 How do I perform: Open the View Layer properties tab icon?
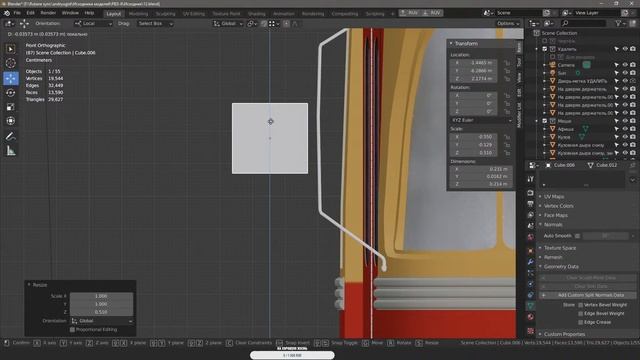pyautogui.click(x=530, y=215)
